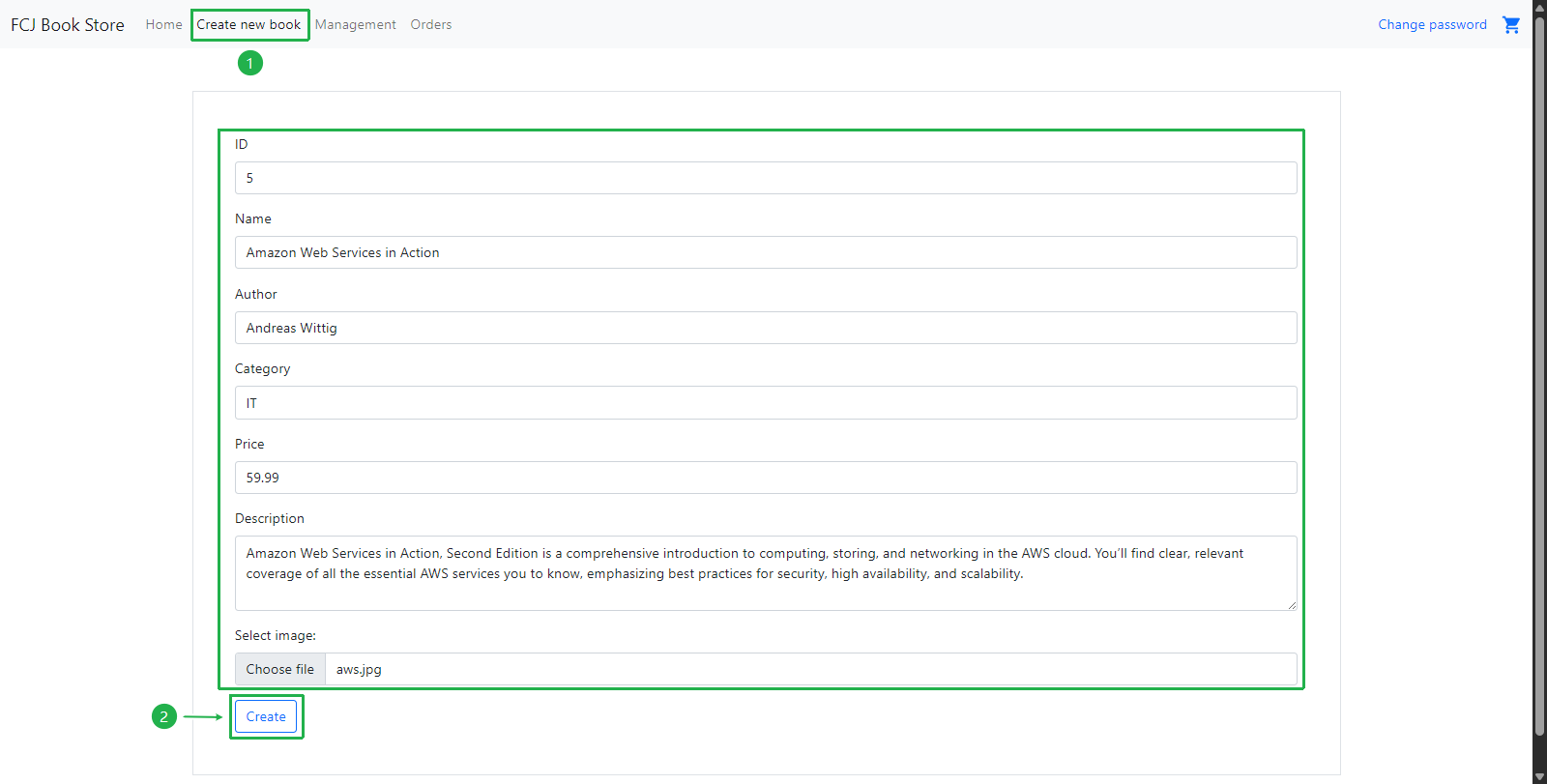1547x784 pixels.
Task: Open the Create new book page
Action: click(248, 24)
